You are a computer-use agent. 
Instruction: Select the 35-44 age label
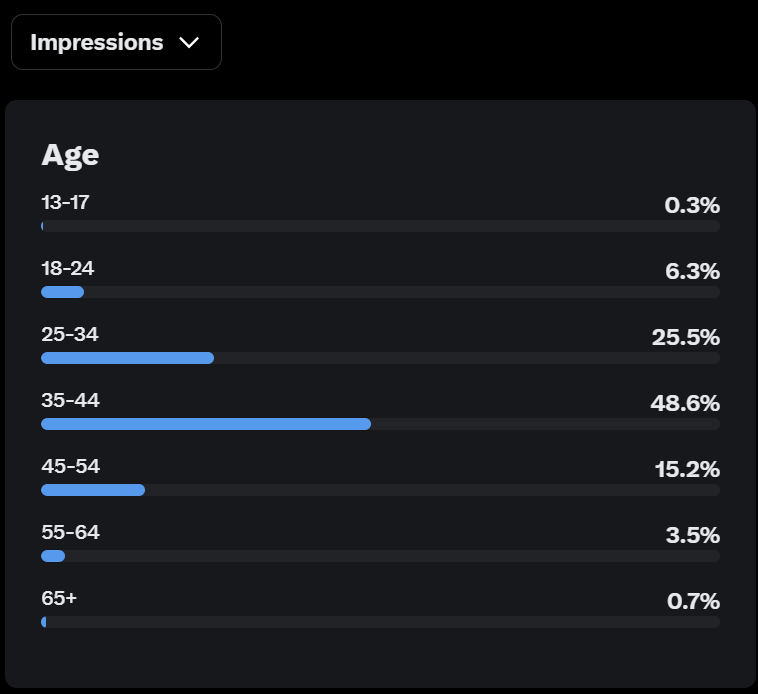pos(70,400)
